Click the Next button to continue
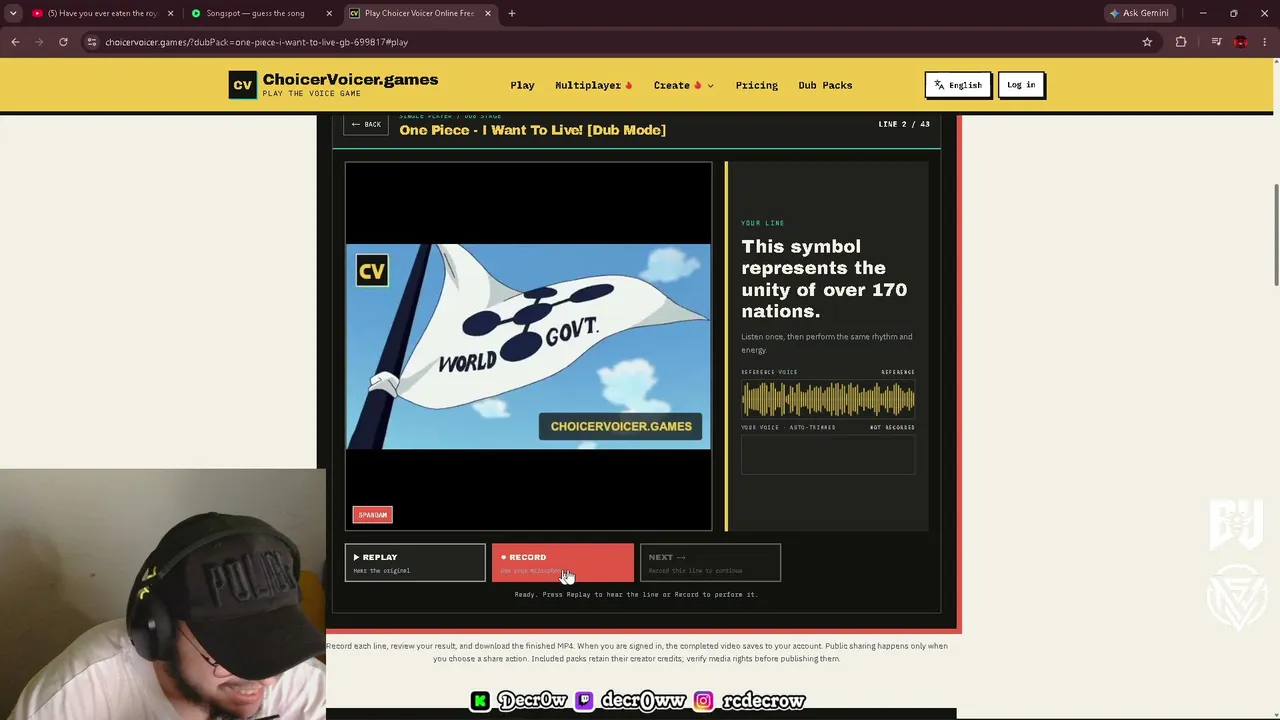 [x=710, y=562]
